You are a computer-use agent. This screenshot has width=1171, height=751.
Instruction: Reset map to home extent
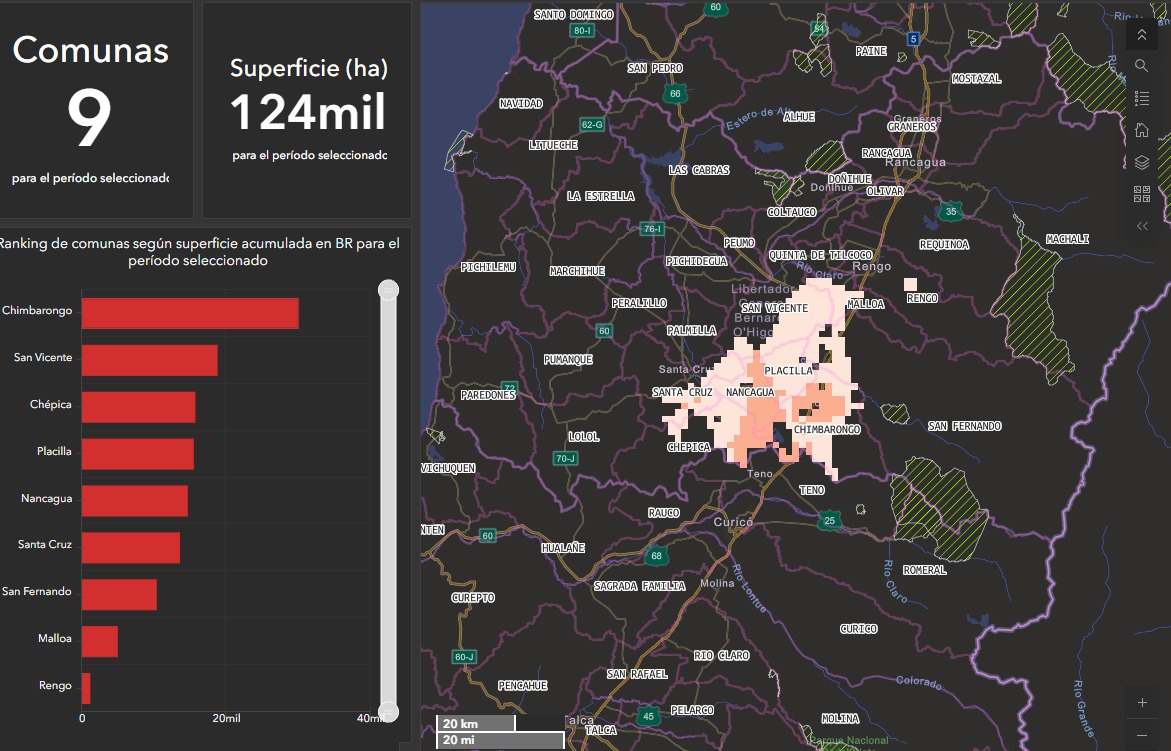pos(1142,130)
